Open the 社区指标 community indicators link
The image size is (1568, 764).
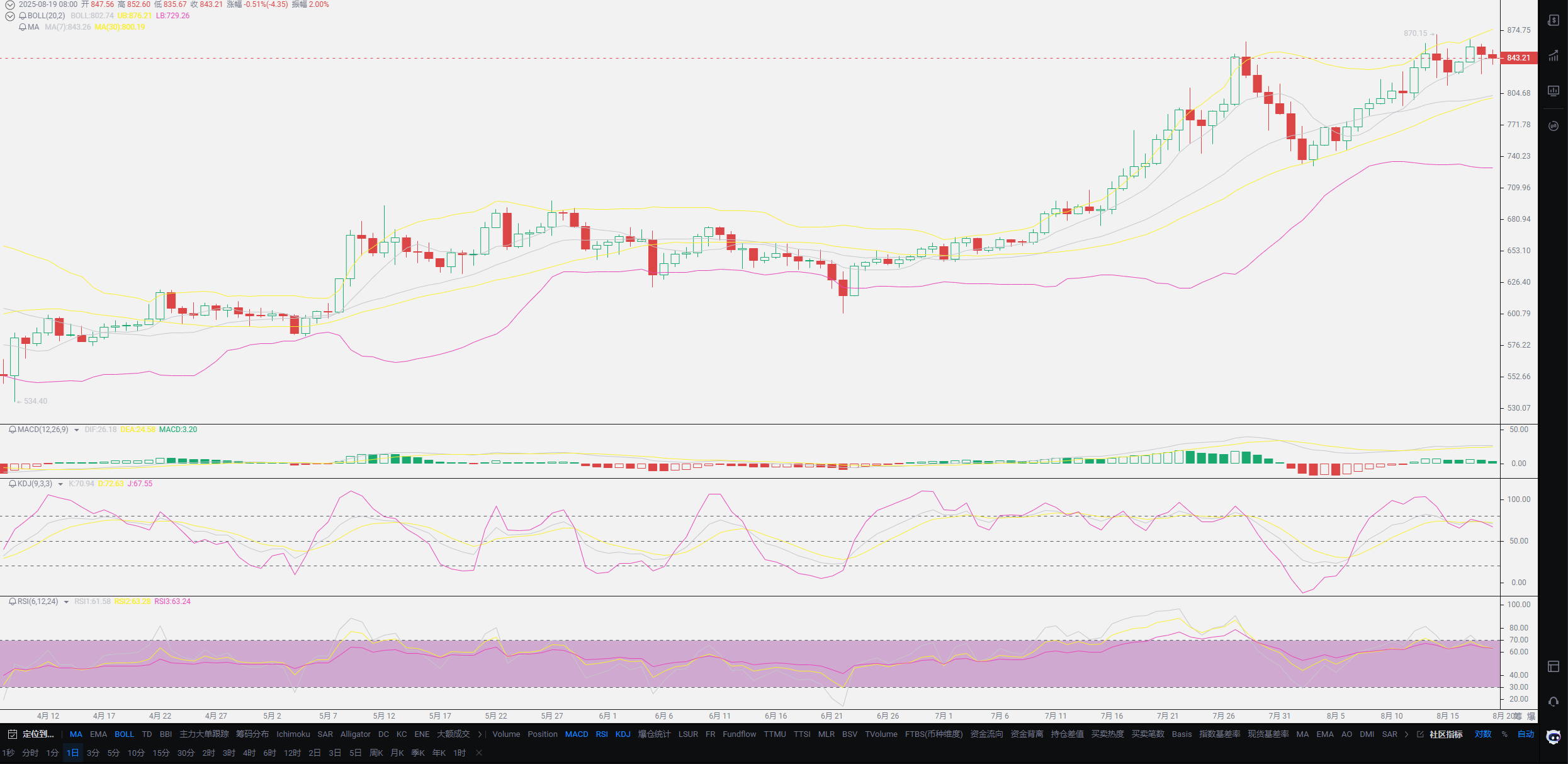point(1446,734)
